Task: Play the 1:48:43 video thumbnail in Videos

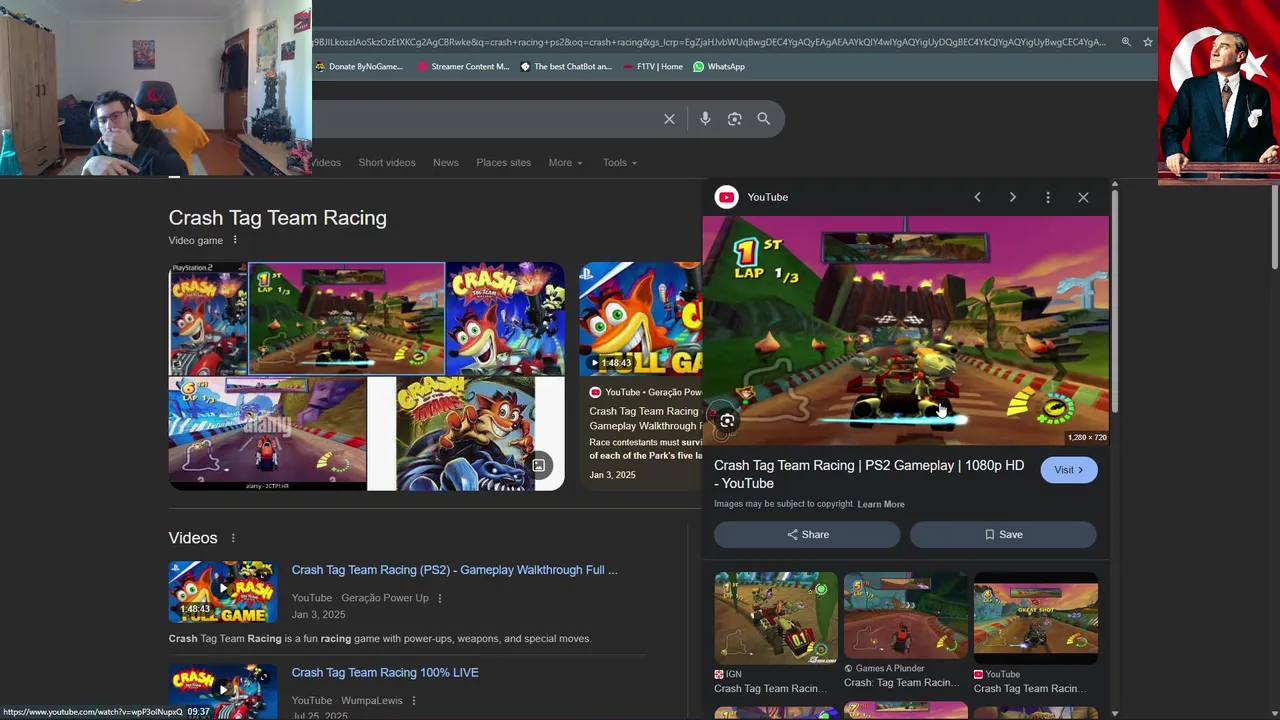Action: click(223, 592)
